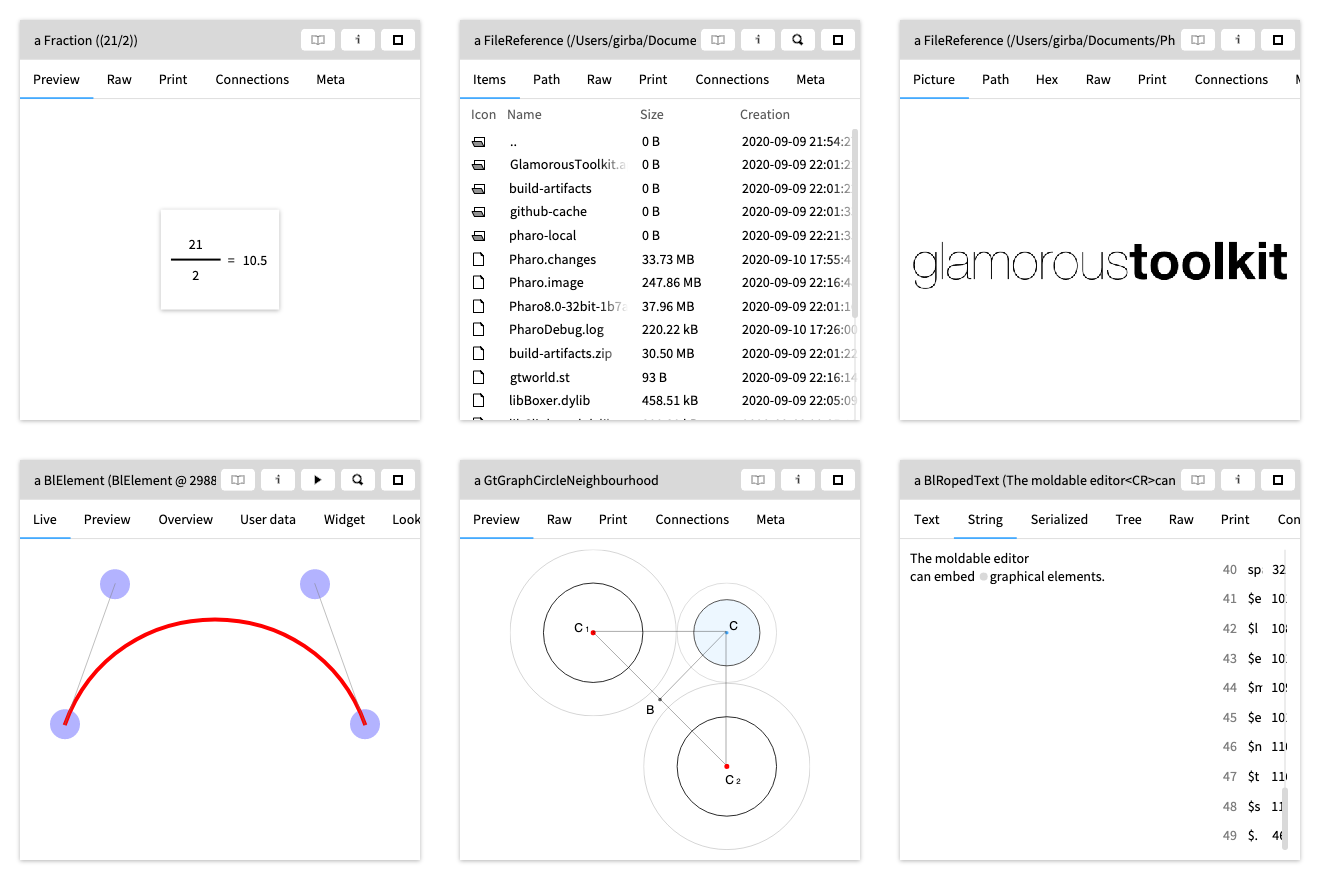Click the file list vertical scrollbar

click(855, 223)
